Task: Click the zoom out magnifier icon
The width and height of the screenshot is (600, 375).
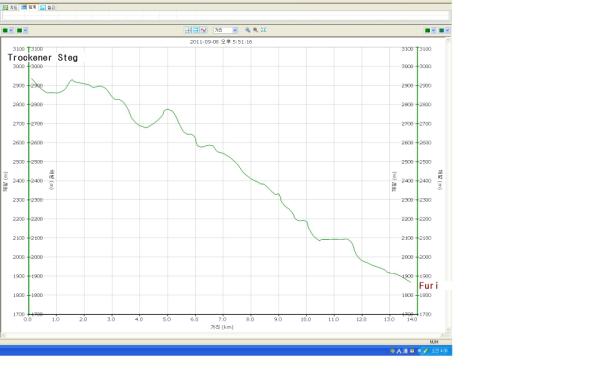Action: 255,30
